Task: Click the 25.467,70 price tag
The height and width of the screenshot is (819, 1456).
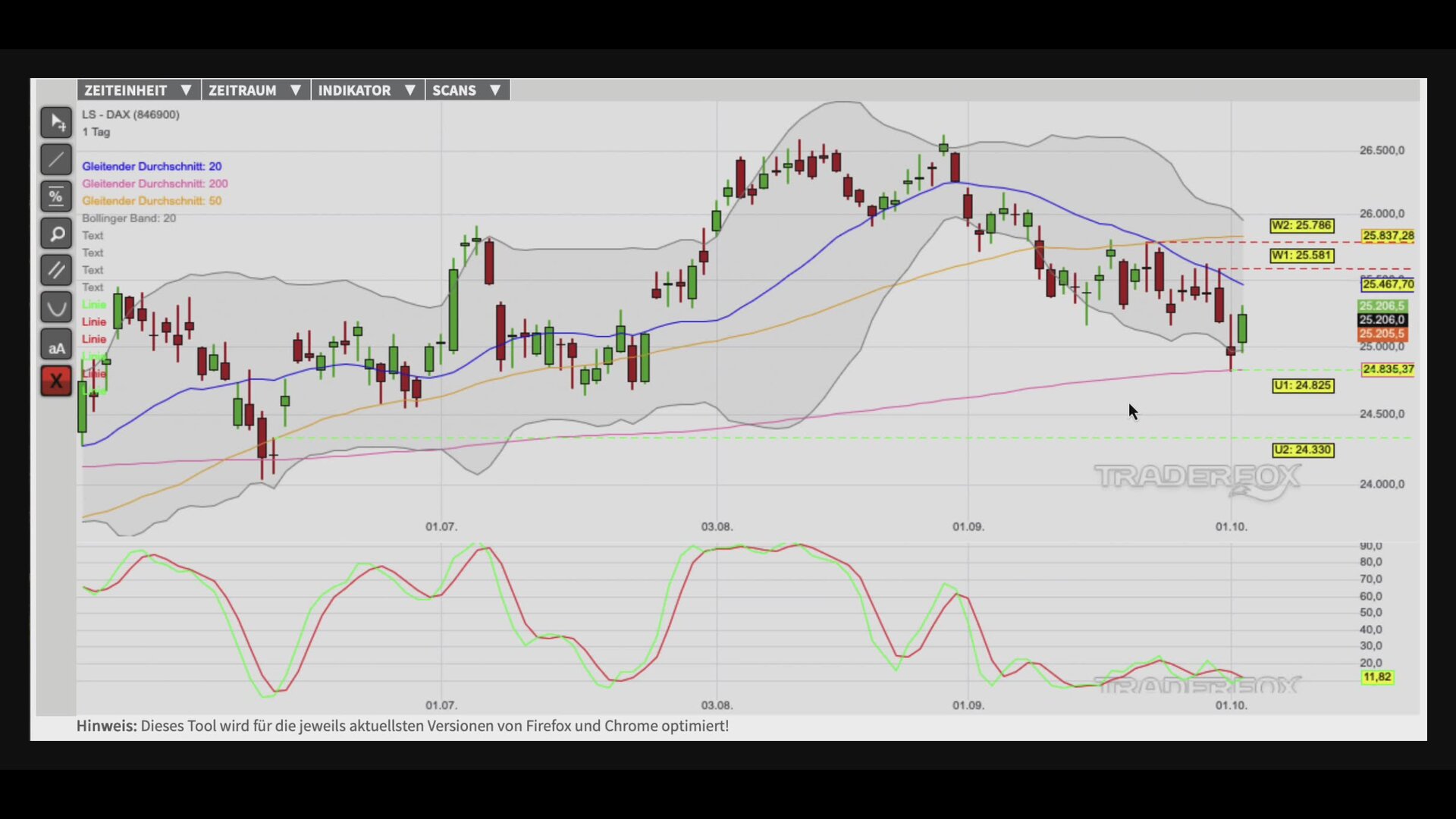Action: tap(1388, 284)
